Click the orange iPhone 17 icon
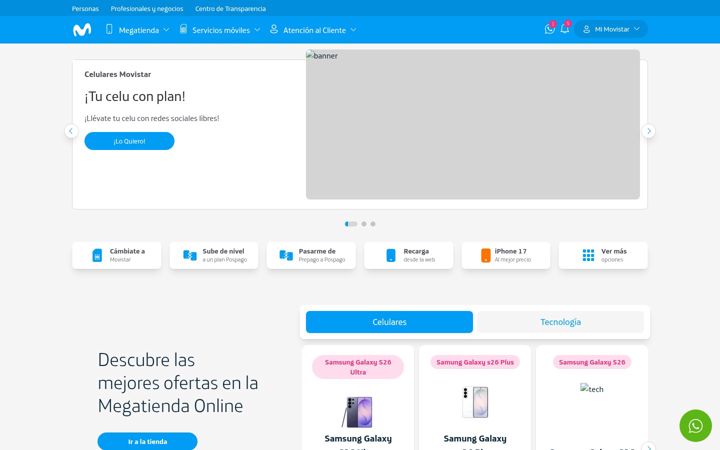 click(485, 255)
